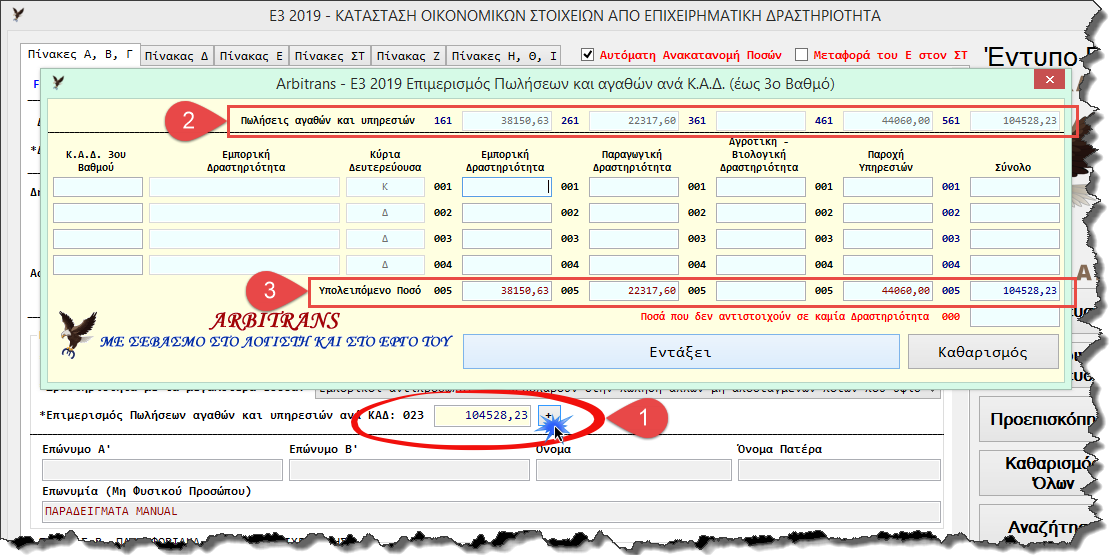This screenshot has height=555, width=1109.
Task: Click the Επωνυμία field showing ΠΑΡΑΔΕΙΓΜΑΤΑ MANUAL
Action: (492, 511)
